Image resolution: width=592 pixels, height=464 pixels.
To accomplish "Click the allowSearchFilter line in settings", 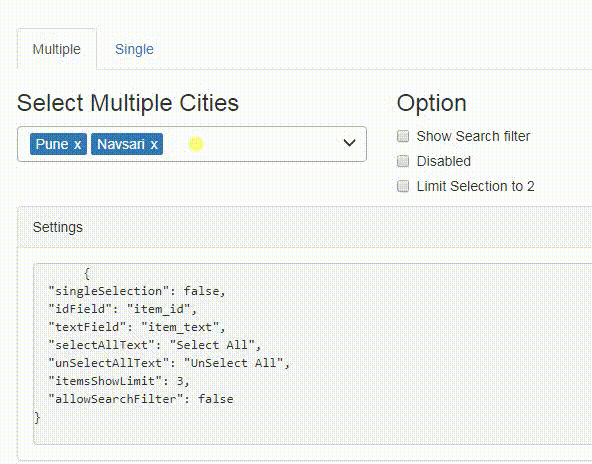I will (141, 399).
